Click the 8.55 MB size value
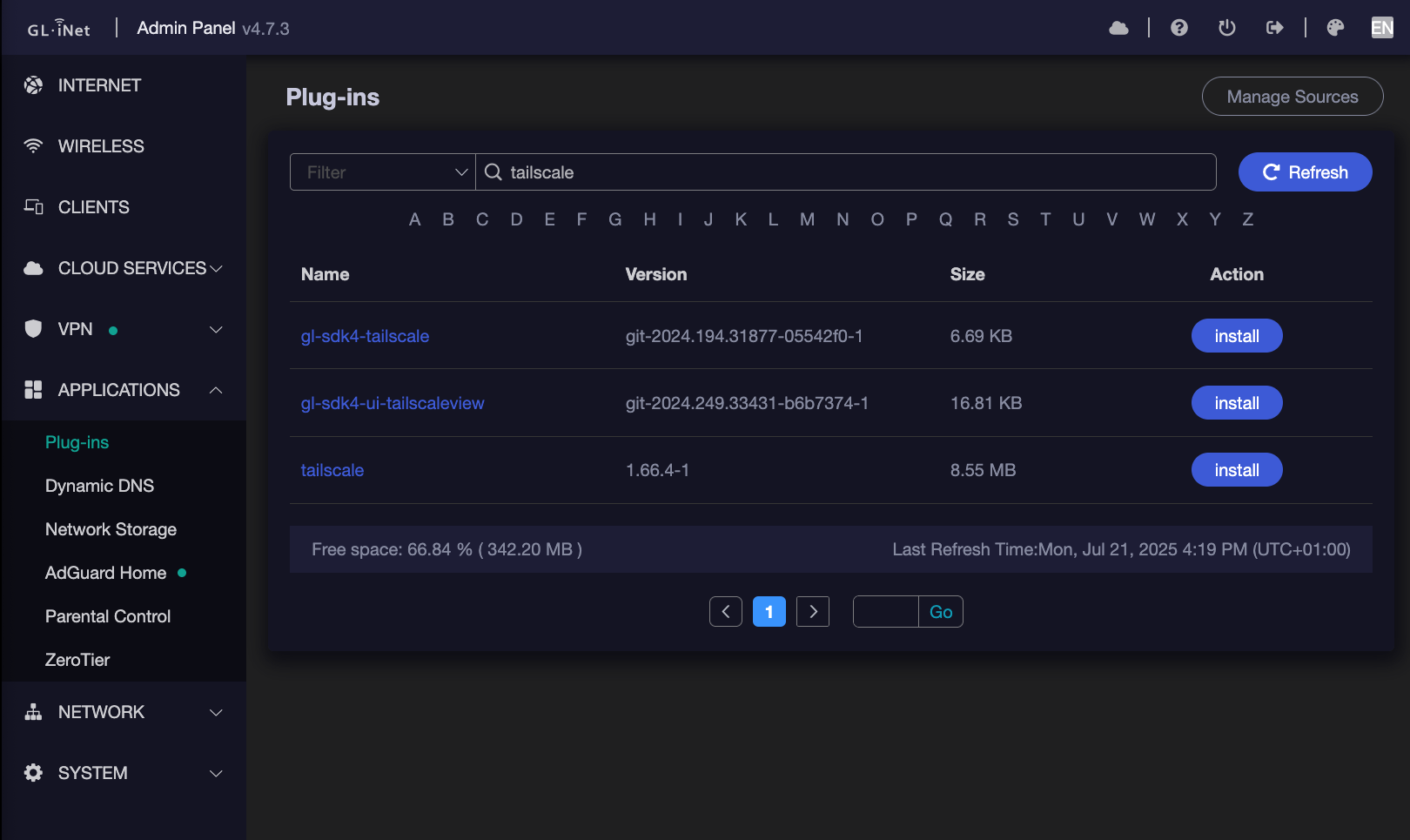Screen dimensions: 1410x840 984,470
